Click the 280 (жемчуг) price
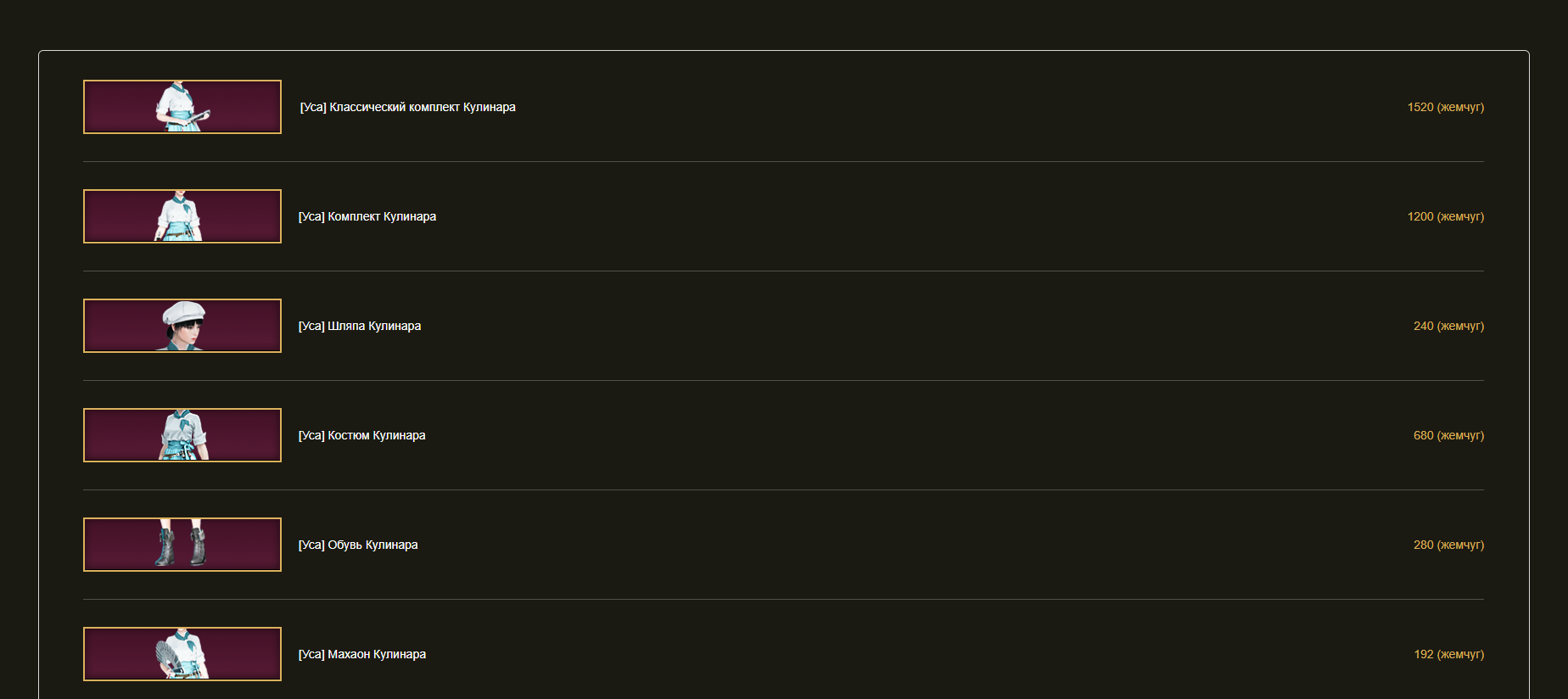The image size is (1568, 699). click(1449, 545)
